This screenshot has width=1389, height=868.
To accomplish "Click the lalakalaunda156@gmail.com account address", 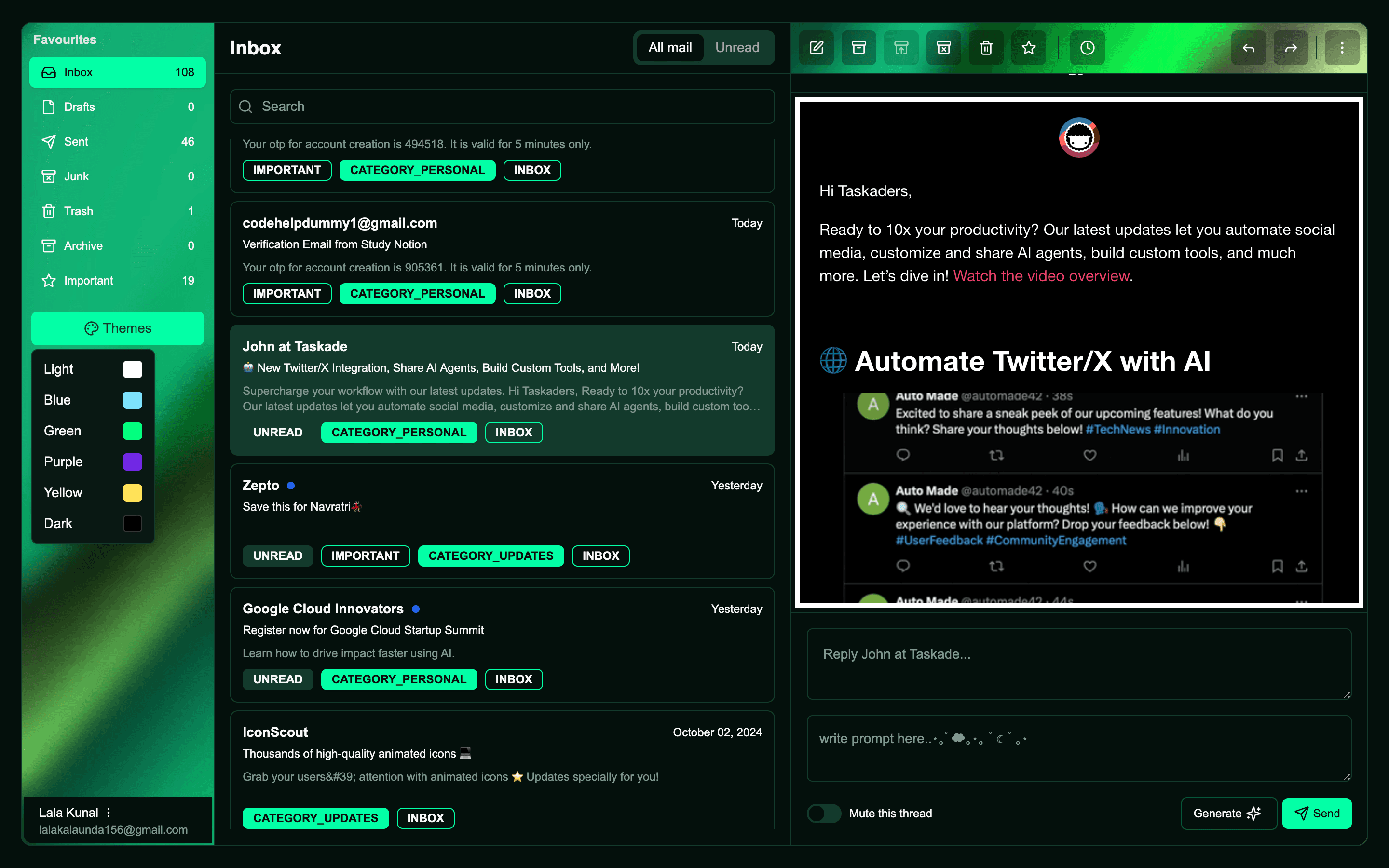I will pyautogui.click(x=113, y=830).
